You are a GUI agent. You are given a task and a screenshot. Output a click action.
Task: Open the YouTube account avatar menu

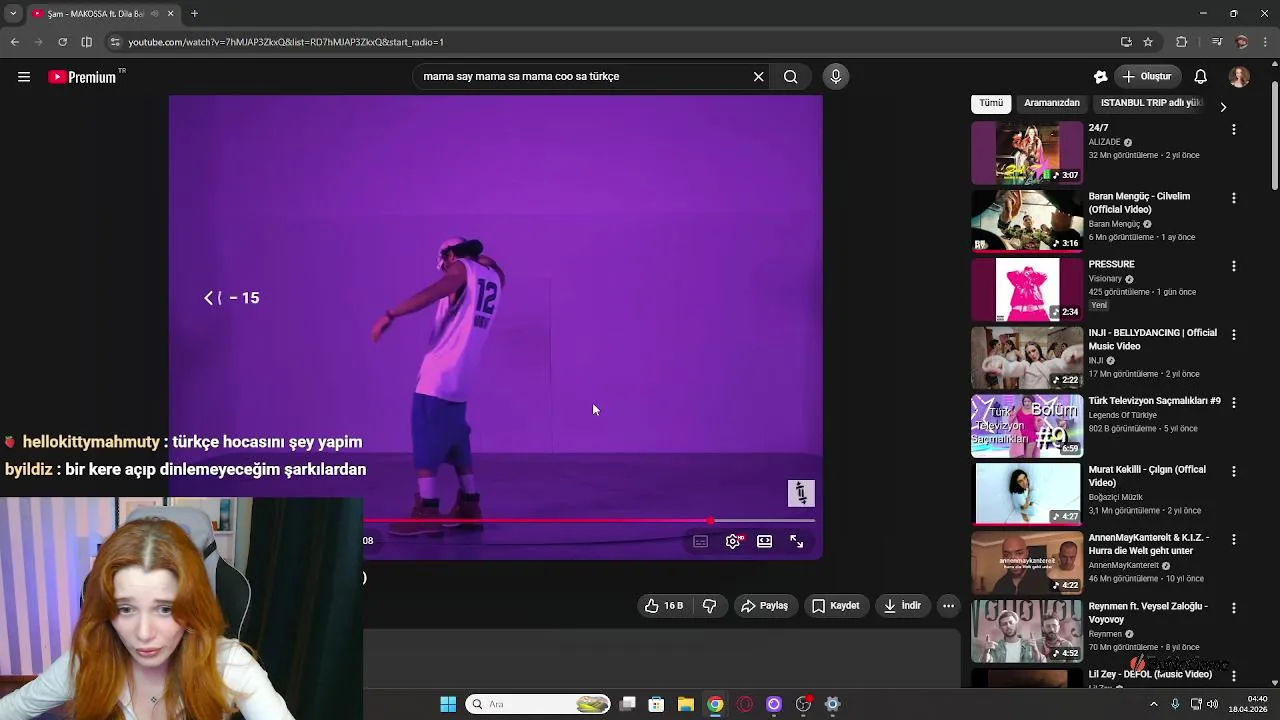[1239, 77]
